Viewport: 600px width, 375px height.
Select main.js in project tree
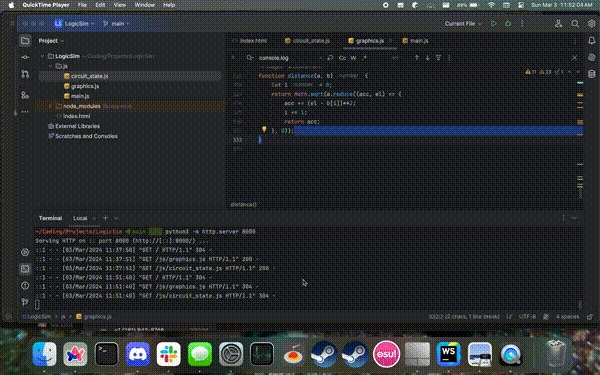80,96
